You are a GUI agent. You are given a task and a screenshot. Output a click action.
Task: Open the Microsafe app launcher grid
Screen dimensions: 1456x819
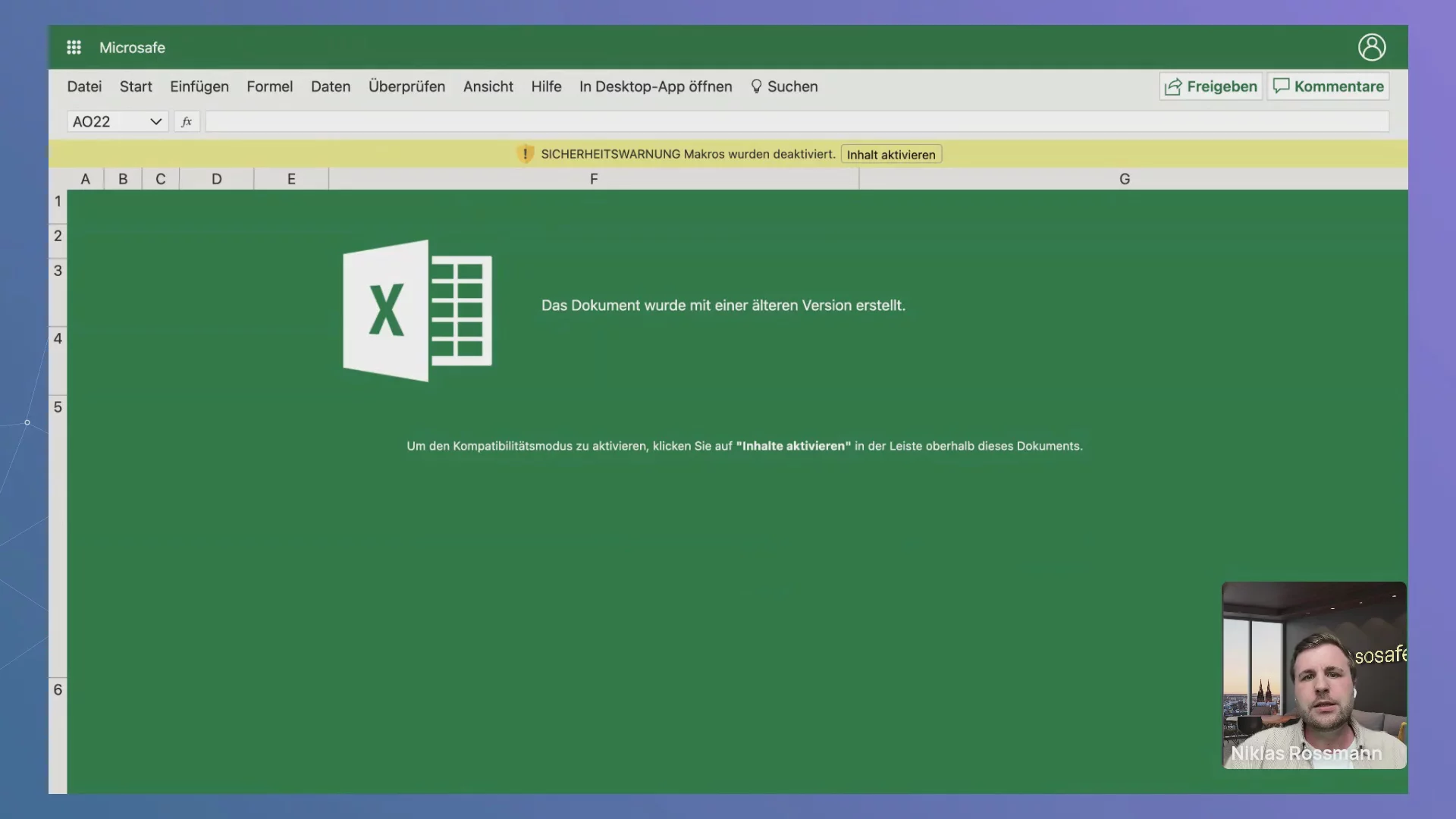tap(74, 47)
